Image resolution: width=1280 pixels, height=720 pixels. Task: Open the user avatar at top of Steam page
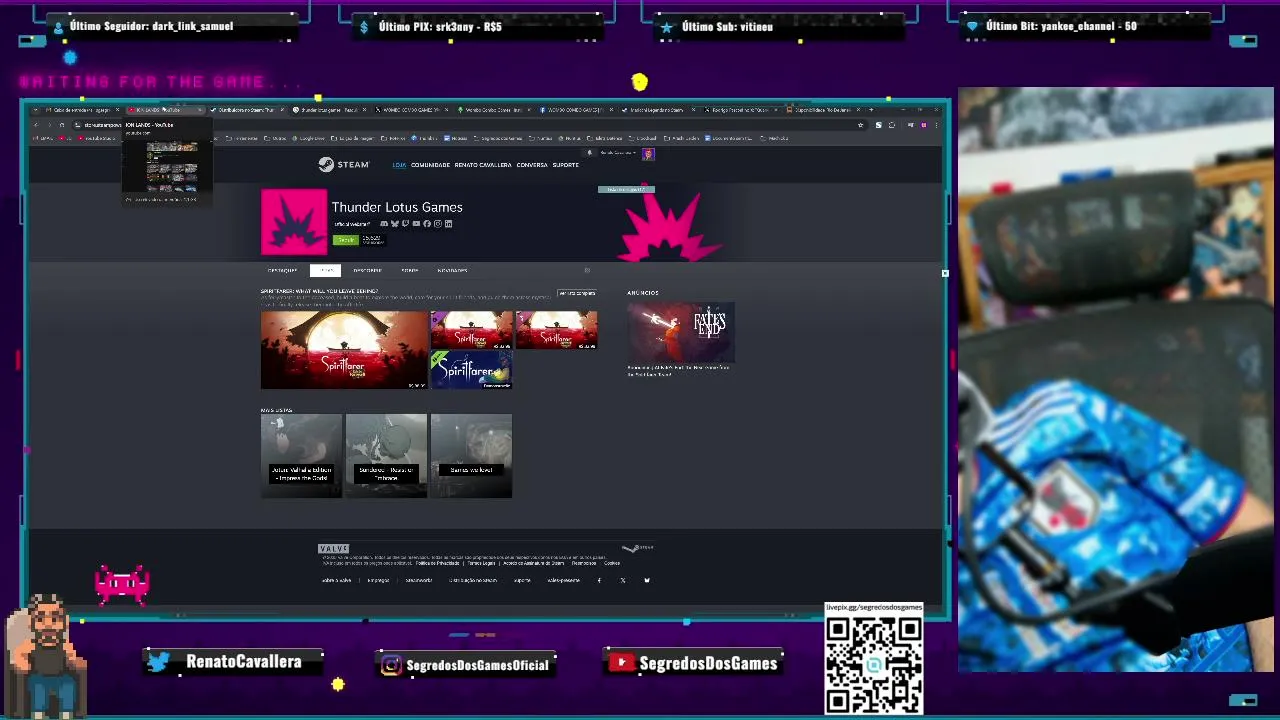(648, 154)
